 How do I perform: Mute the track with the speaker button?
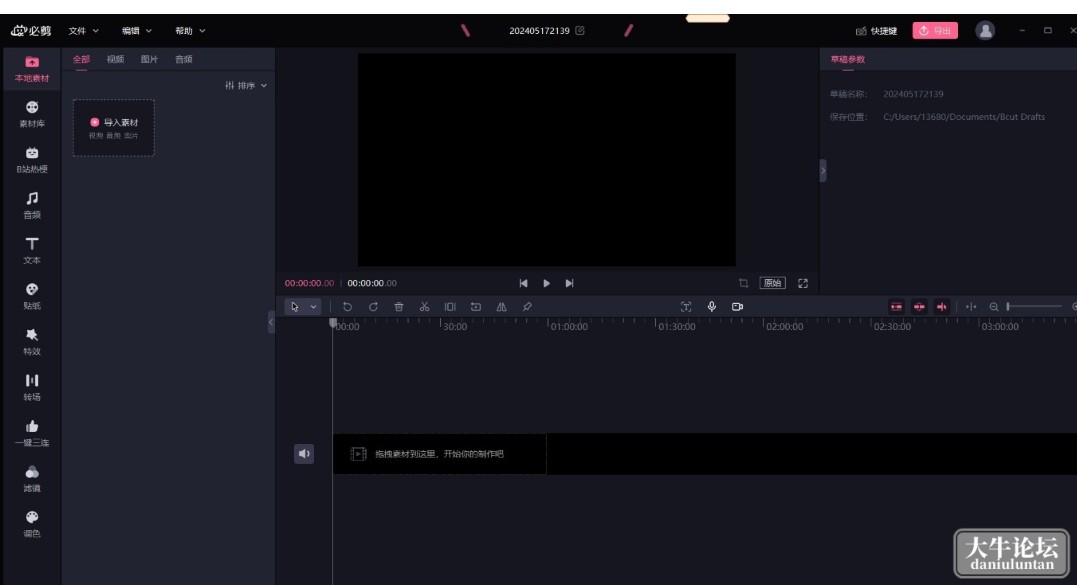(x=304, y=454)
